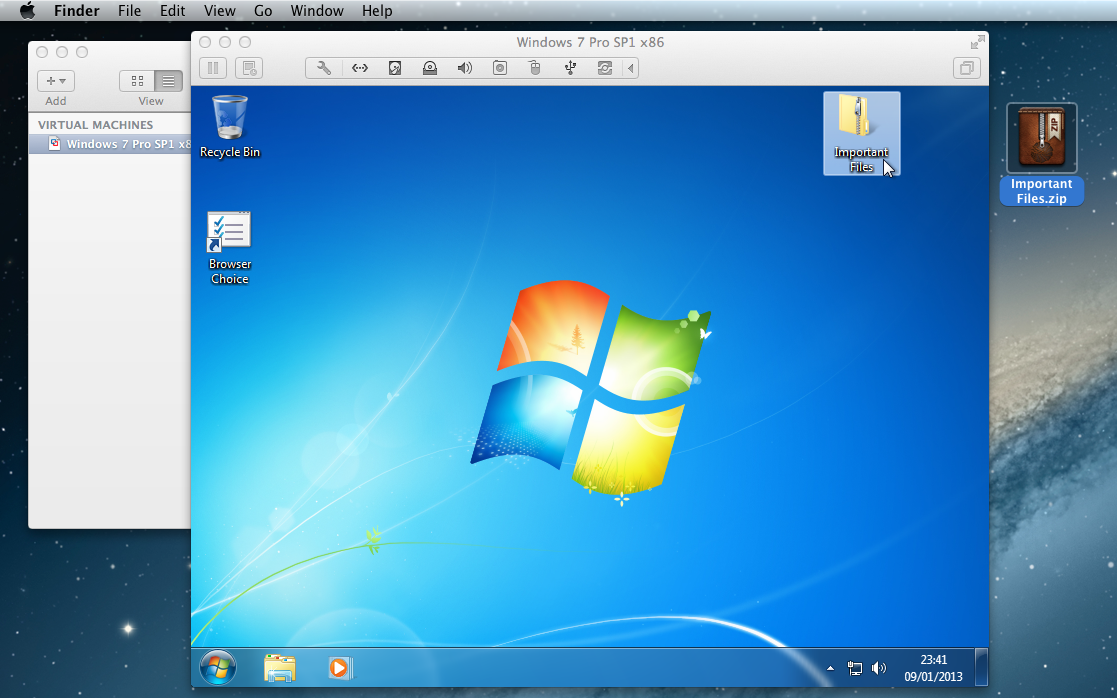Click the sharing sync toolbar icon
Image resolution: width=1117 pixels, height=698 pixels.
point(604,68)
